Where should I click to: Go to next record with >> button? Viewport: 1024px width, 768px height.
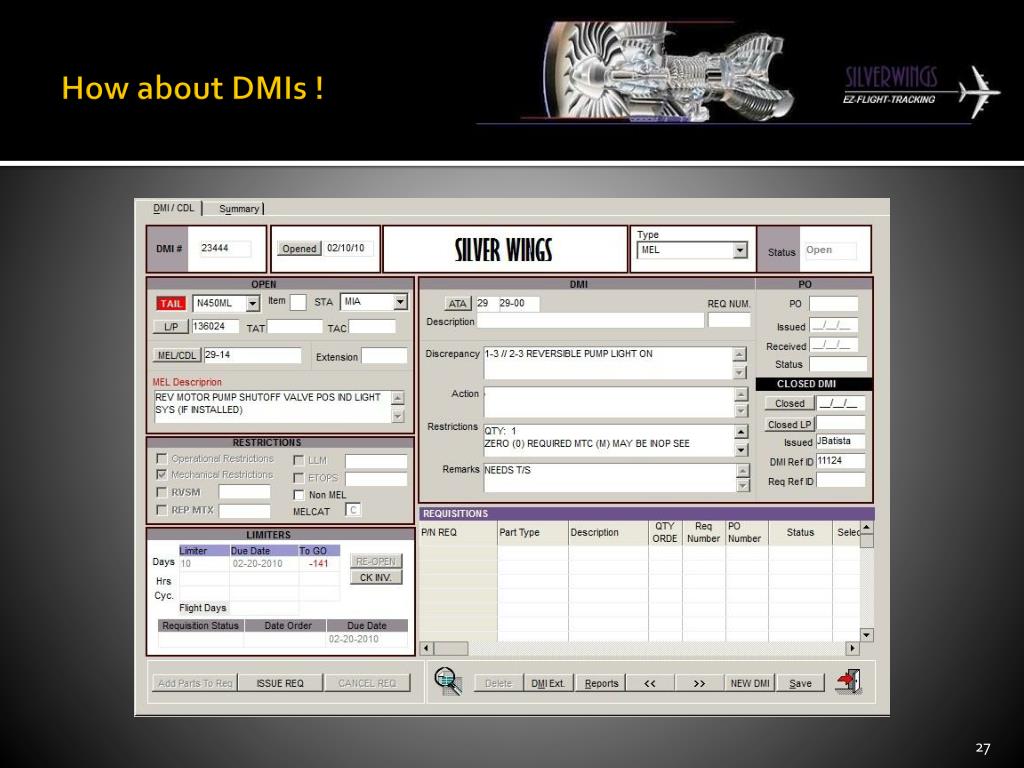pos(699,683)
